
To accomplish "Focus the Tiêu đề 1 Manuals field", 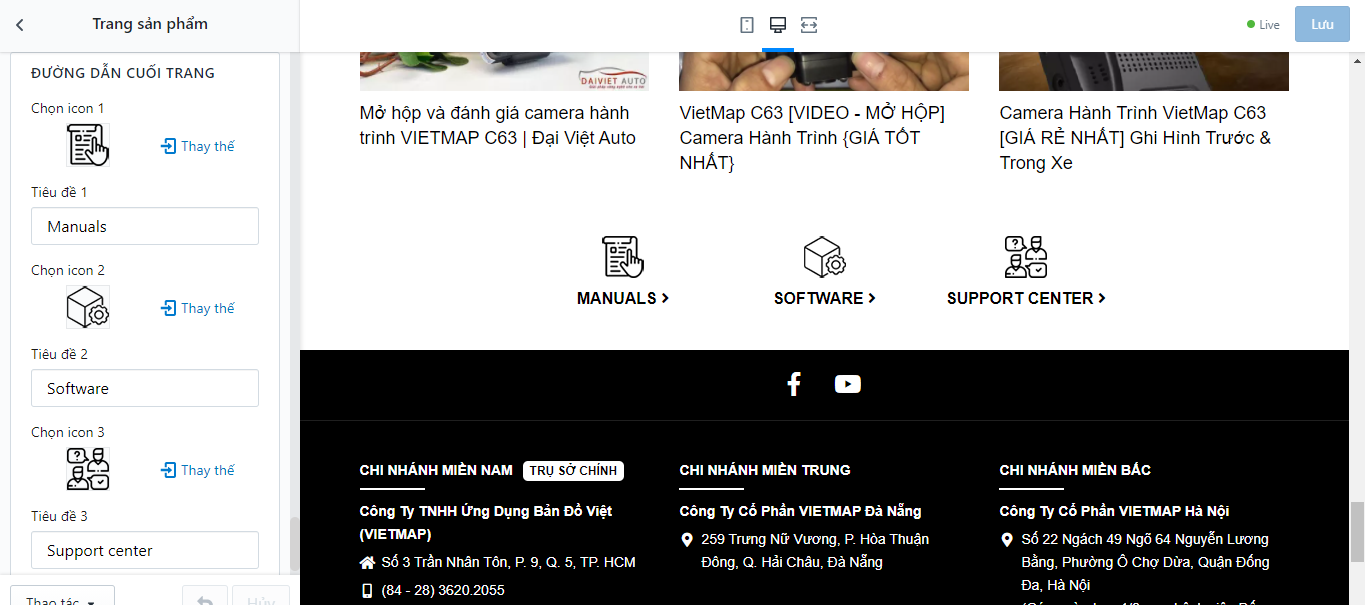I will 145,226.
